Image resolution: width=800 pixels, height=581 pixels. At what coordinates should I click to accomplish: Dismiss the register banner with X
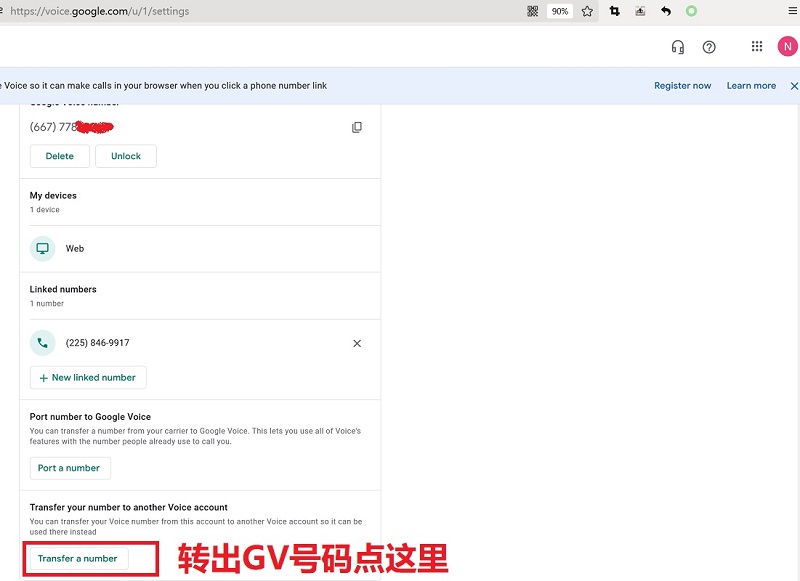794,86
